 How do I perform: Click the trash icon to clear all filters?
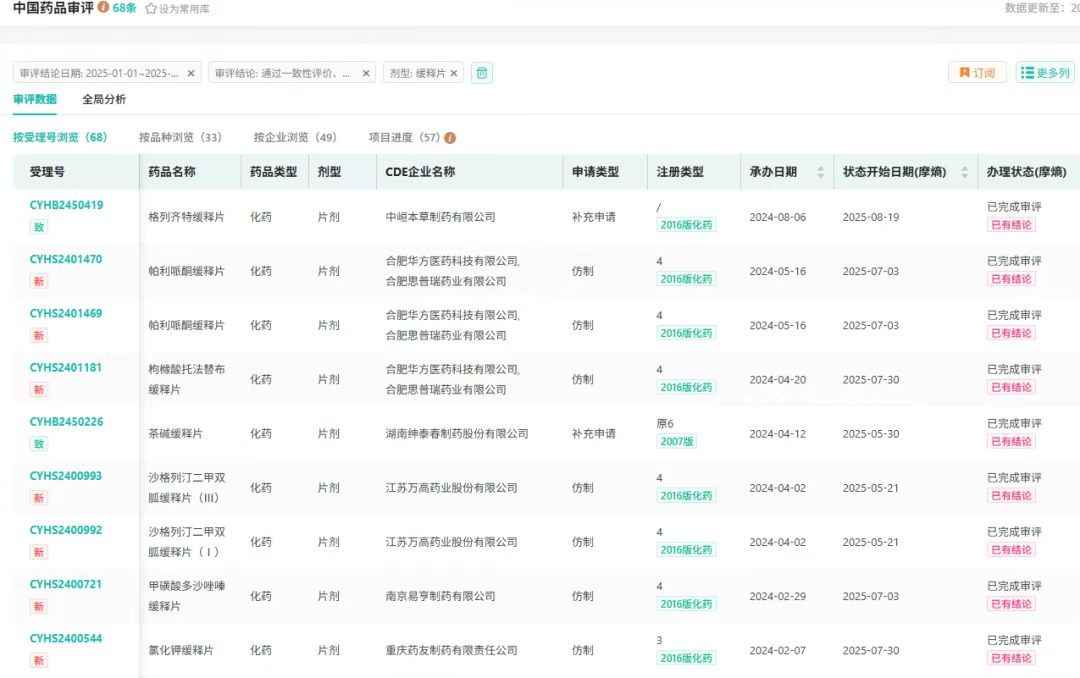click(x=482, y=73)
